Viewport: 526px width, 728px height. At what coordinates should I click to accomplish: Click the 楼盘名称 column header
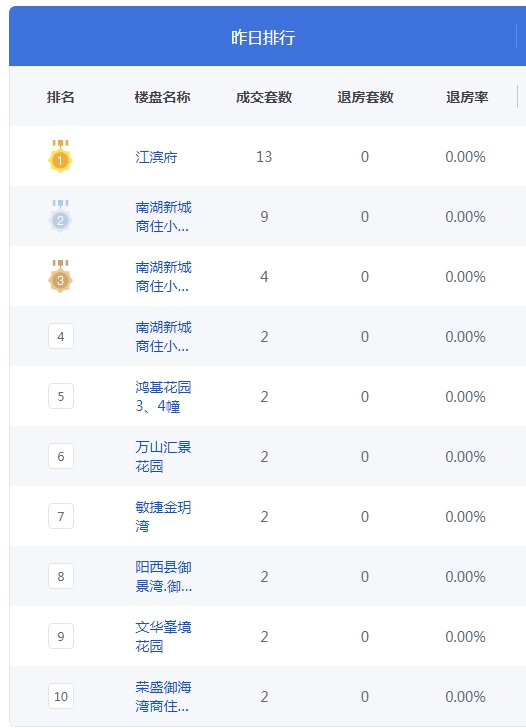click(x=162, y=97)
